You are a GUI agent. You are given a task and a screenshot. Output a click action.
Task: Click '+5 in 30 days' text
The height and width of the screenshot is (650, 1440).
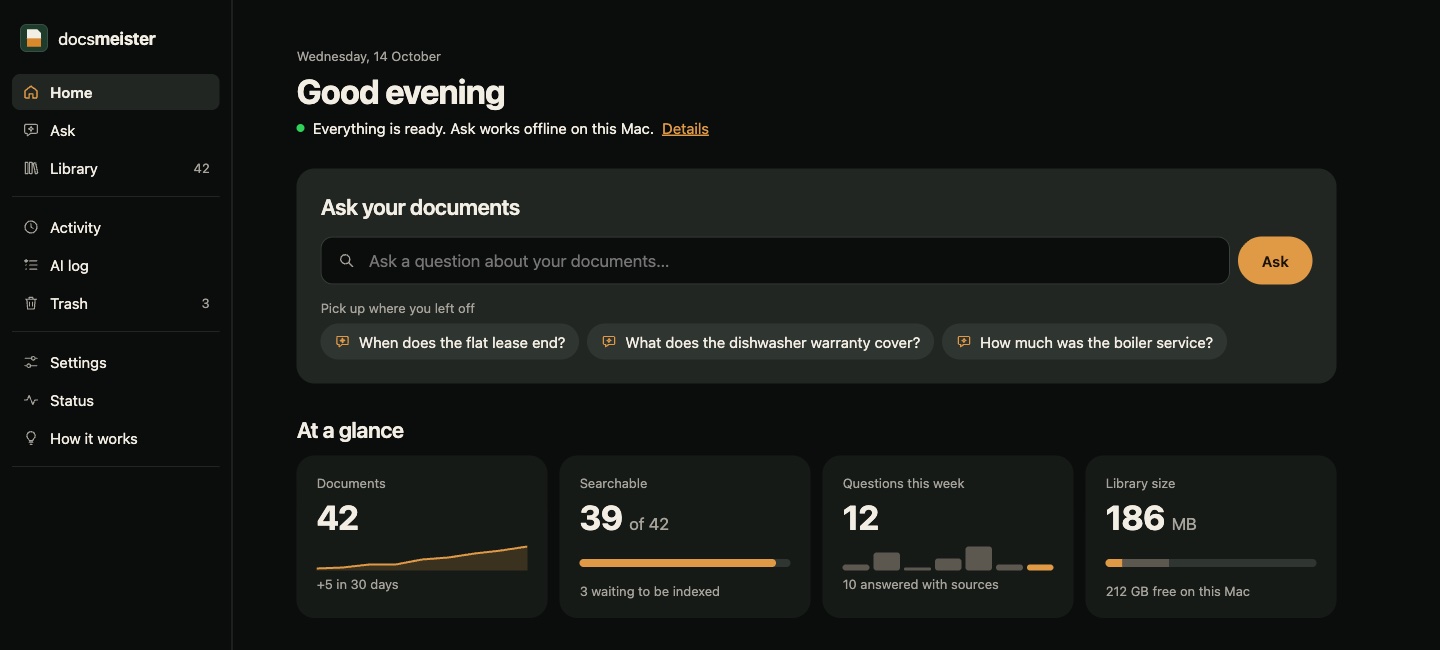click(358, 584)
